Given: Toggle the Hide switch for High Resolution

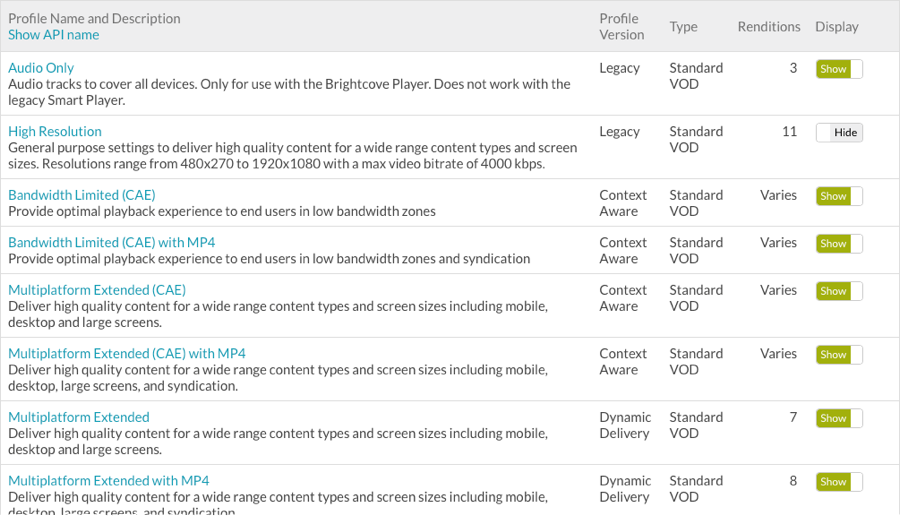Looking at the screenshot, I should 839,133.
